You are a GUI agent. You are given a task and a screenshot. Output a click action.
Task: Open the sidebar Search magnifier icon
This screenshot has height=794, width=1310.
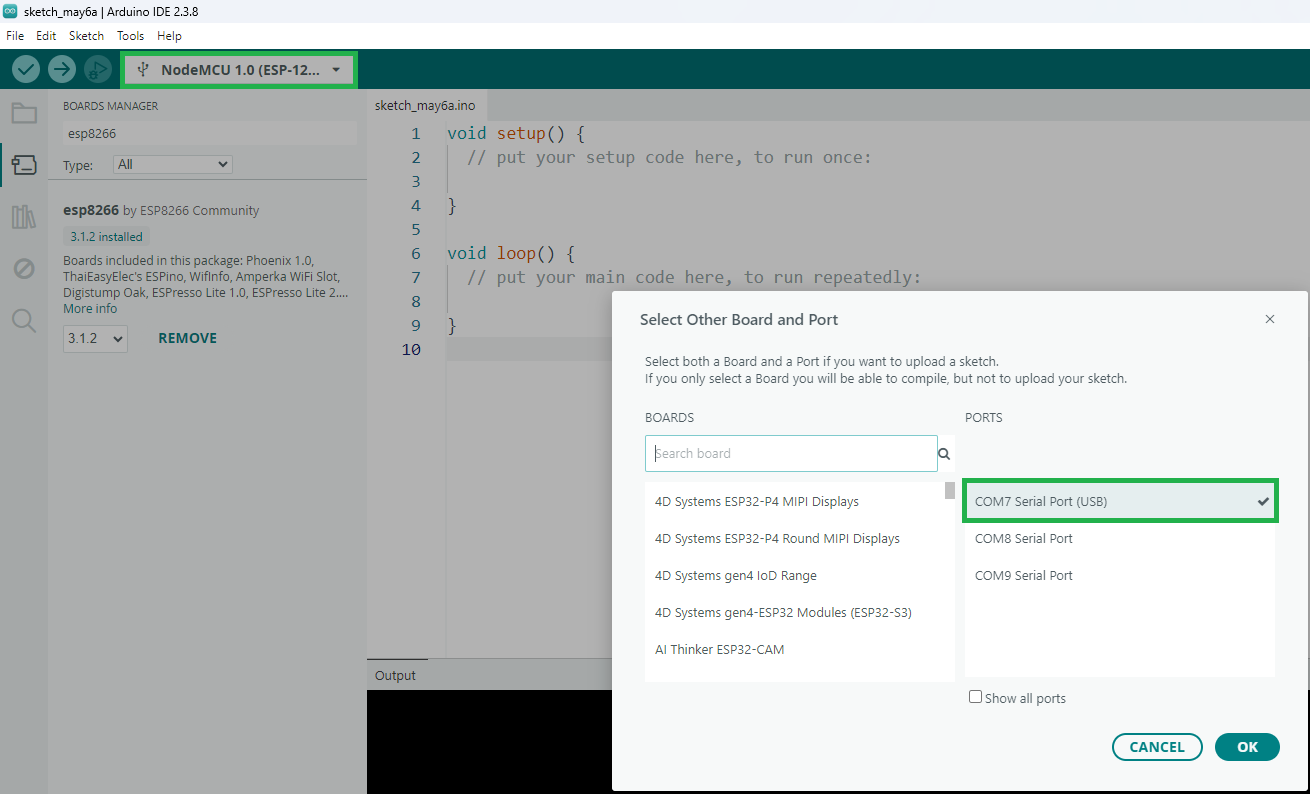pyautogui.click(x=24, y=321)
